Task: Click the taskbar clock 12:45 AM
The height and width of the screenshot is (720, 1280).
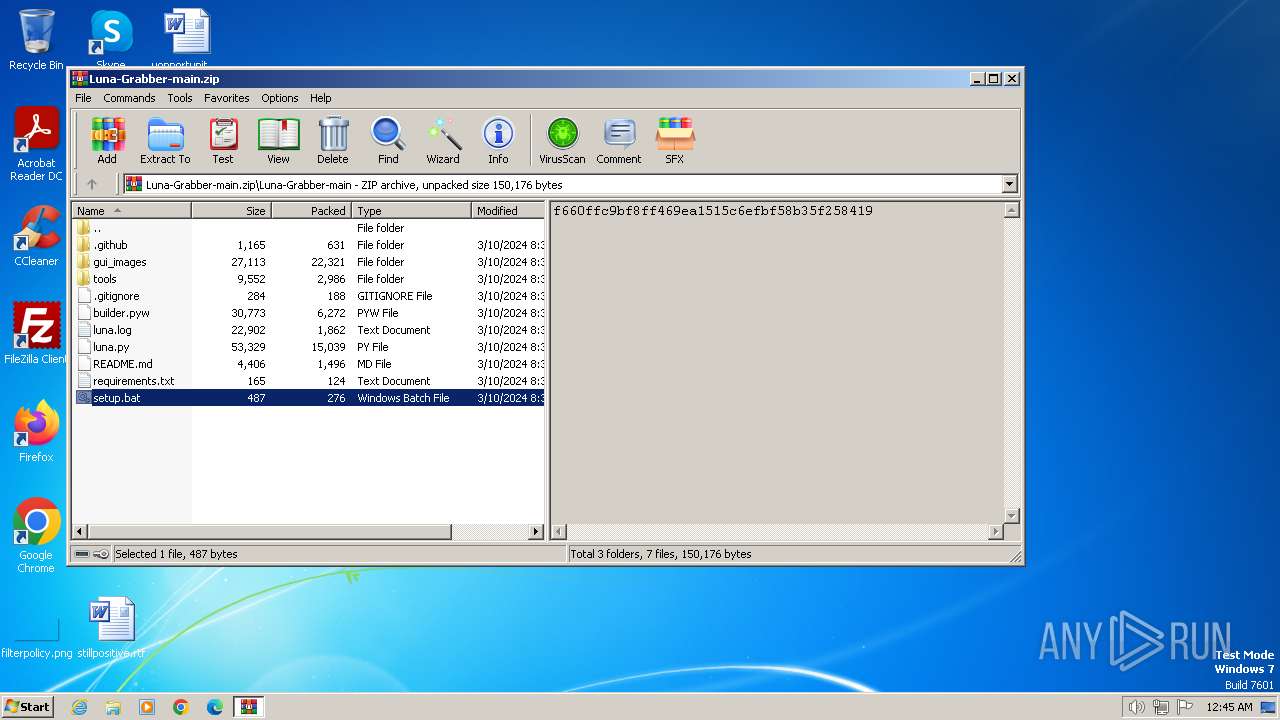Action: [1229, 707]
